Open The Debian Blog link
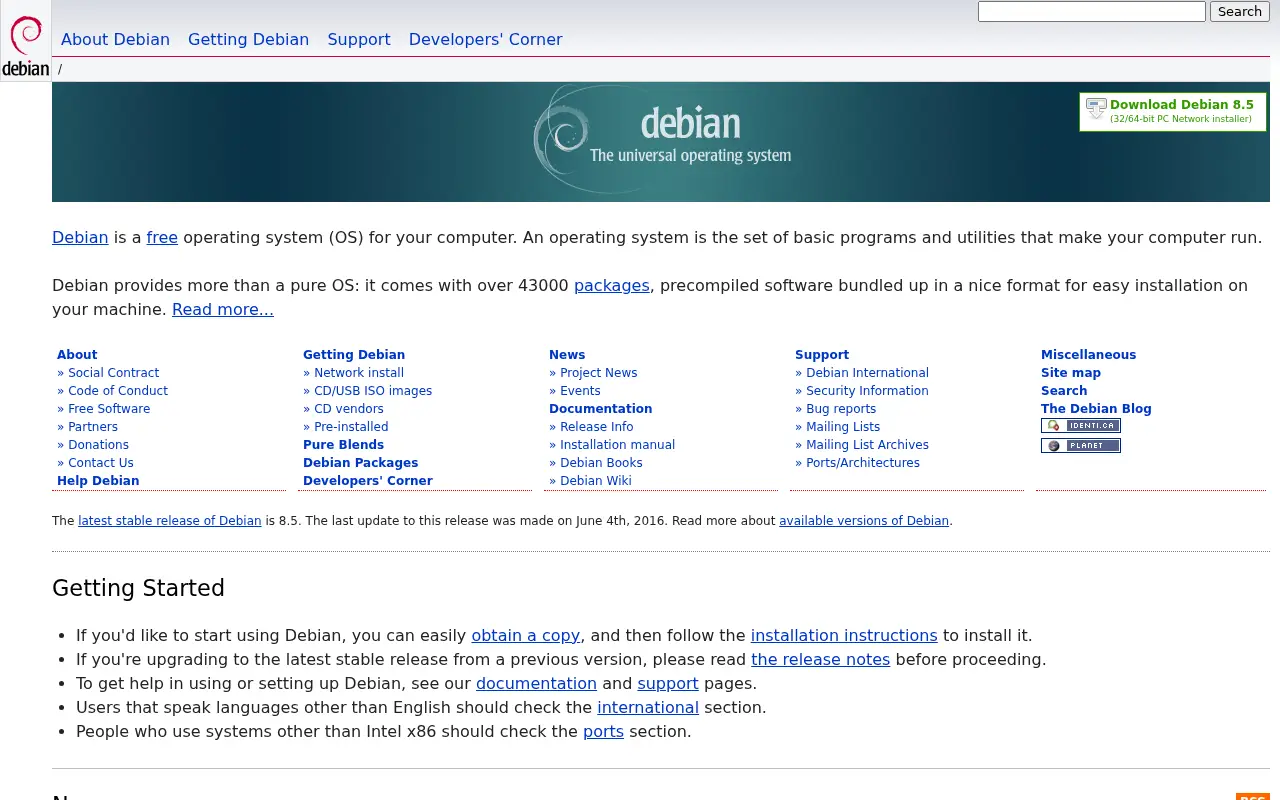This screenshot has height=800, width=1280. click(1096, 409)
